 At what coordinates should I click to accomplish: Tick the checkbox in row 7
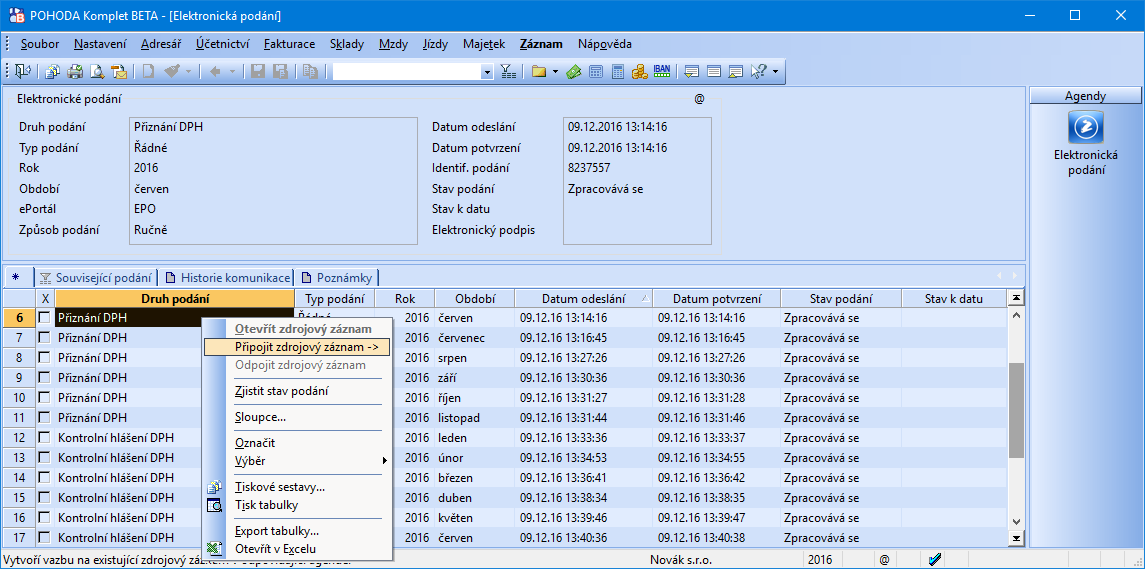(x=45, y=337)
